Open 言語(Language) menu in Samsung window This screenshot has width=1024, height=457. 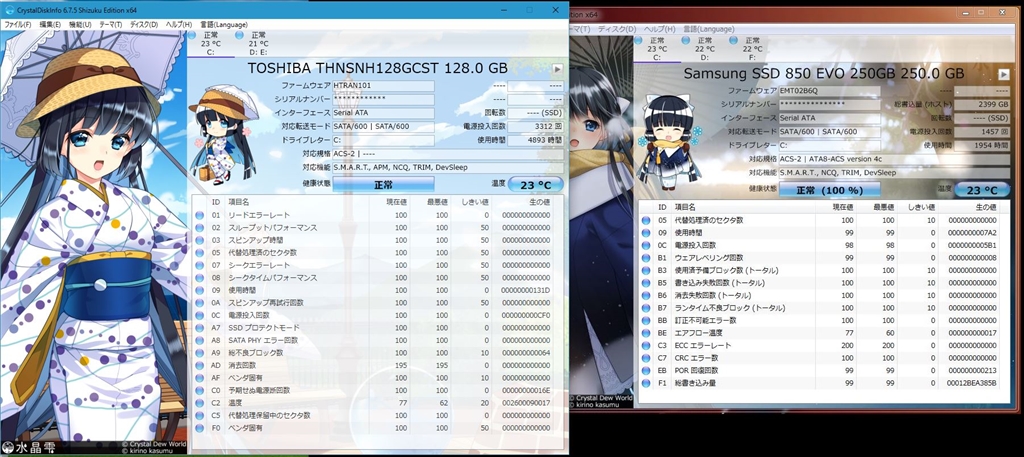(709, 29)
